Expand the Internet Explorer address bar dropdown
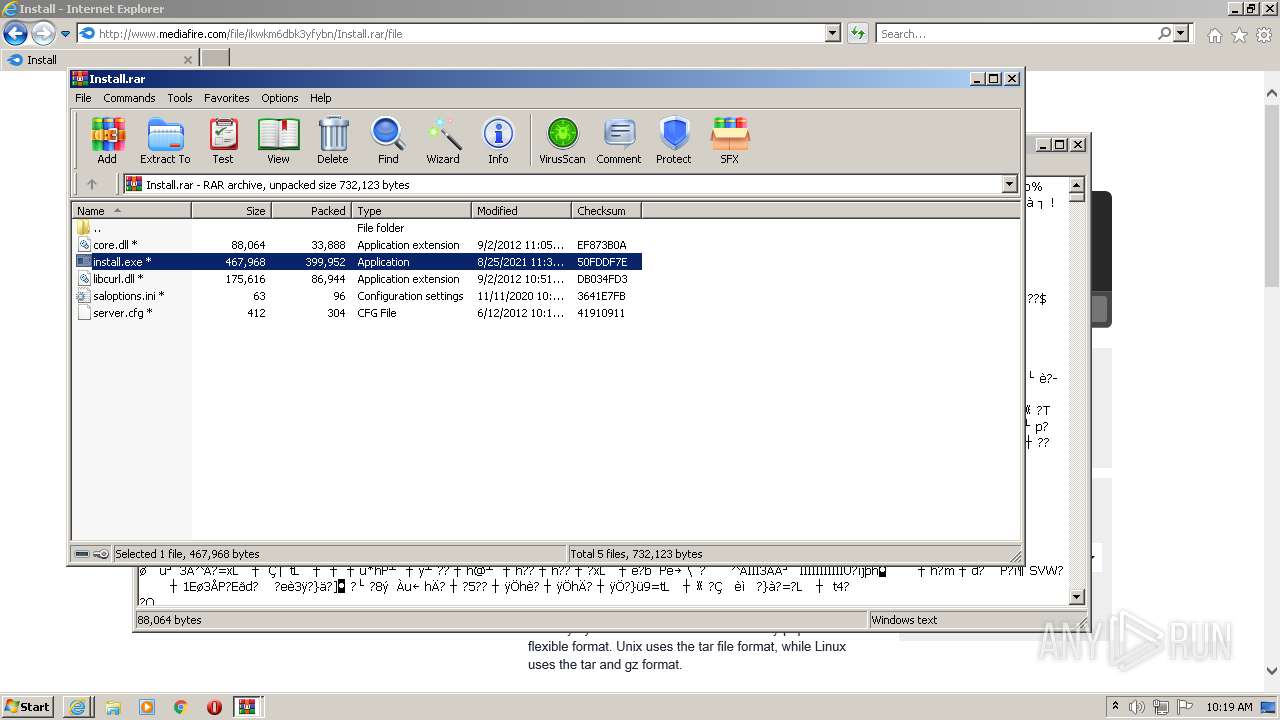The height and width of the screenshot is (720, 1280). [833, 33]
